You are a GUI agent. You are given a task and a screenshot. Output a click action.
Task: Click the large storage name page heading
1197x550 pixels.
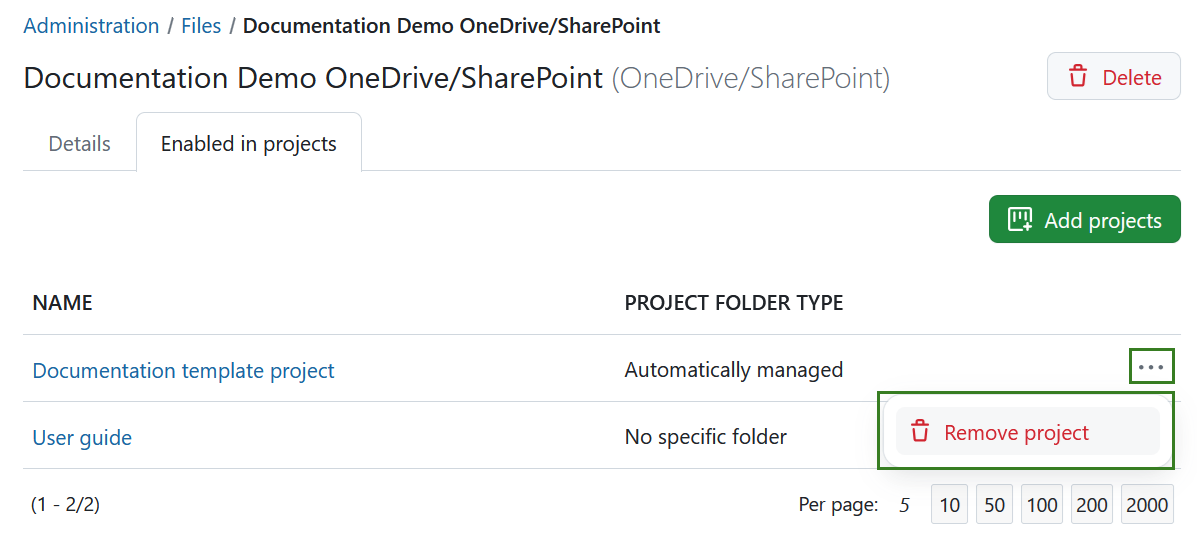pos(313,78)
